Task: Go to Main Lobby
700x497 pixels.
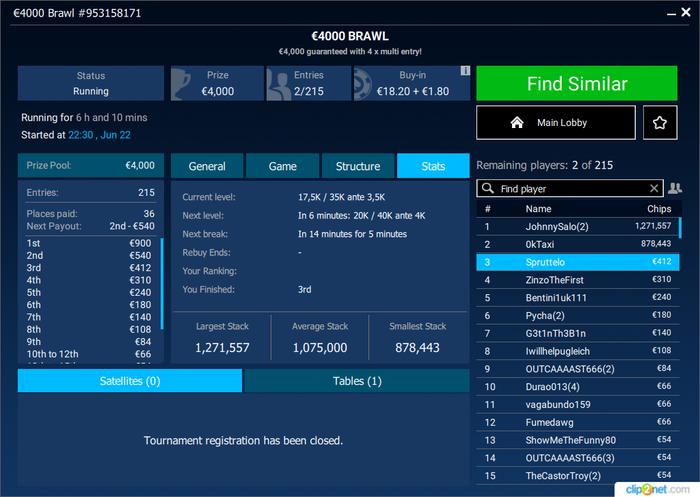Action: coord(556,123)
